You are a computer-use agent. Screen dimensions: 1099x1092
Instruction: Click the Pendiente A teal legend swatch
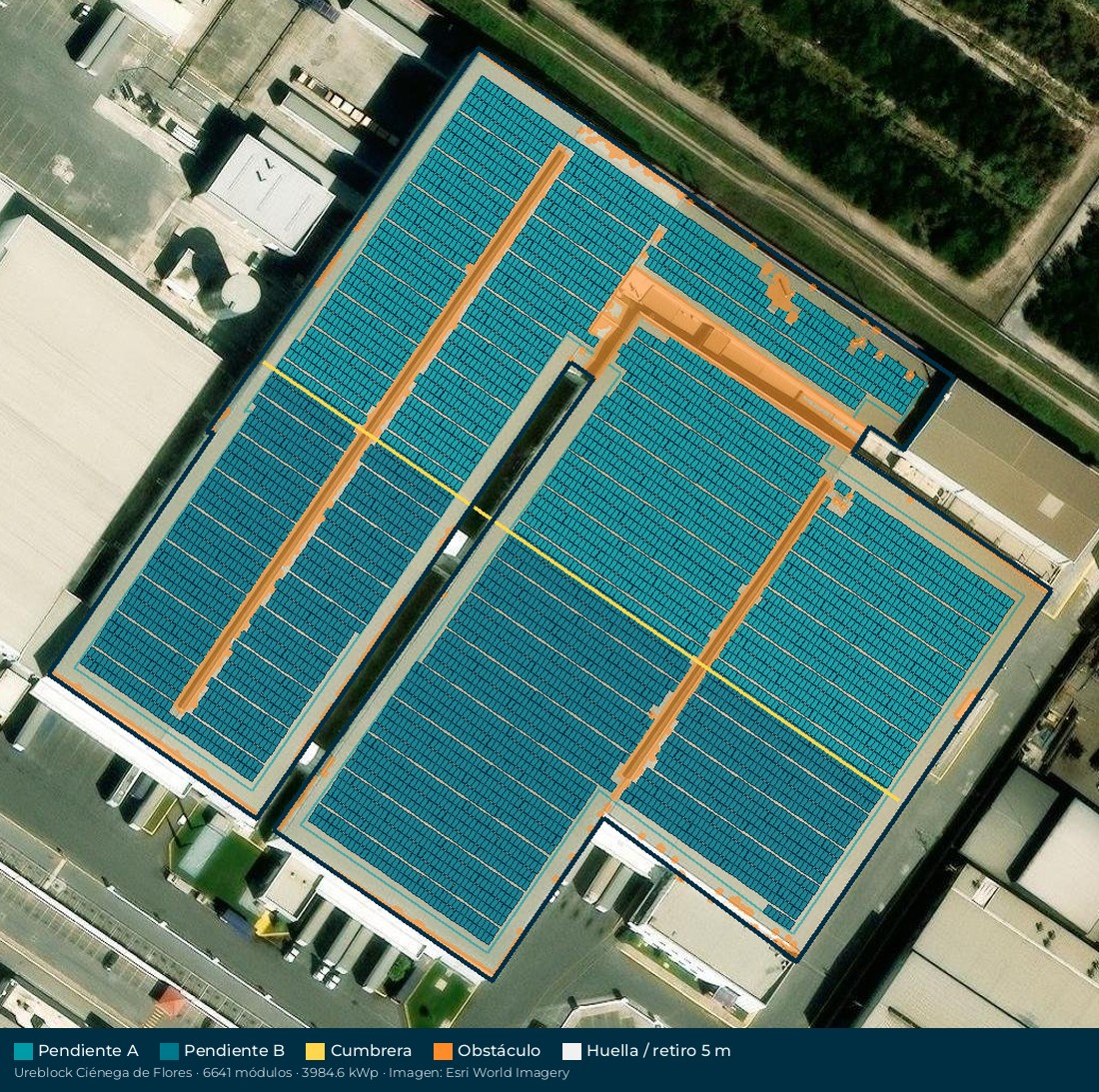23,1051
